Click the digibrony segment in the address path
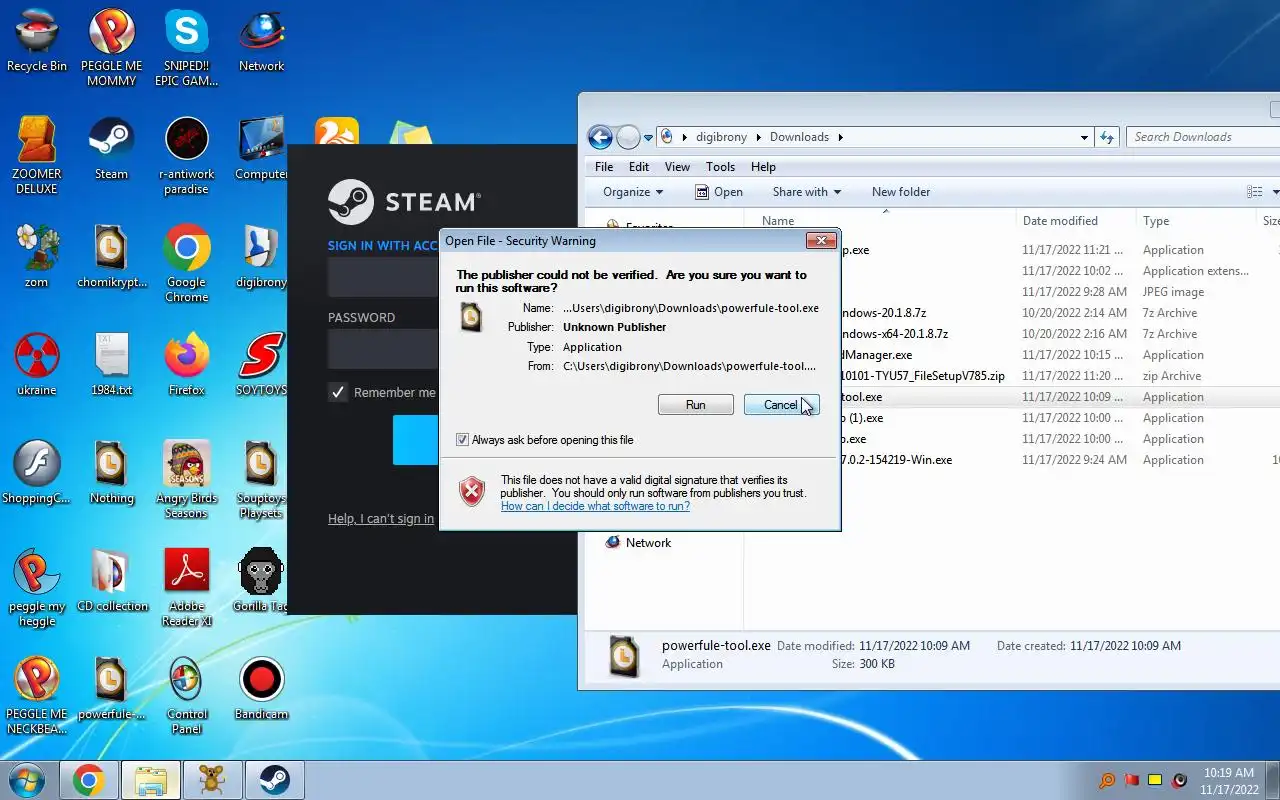This screenshot has width=1280, height=800. (x=722, y=137)
